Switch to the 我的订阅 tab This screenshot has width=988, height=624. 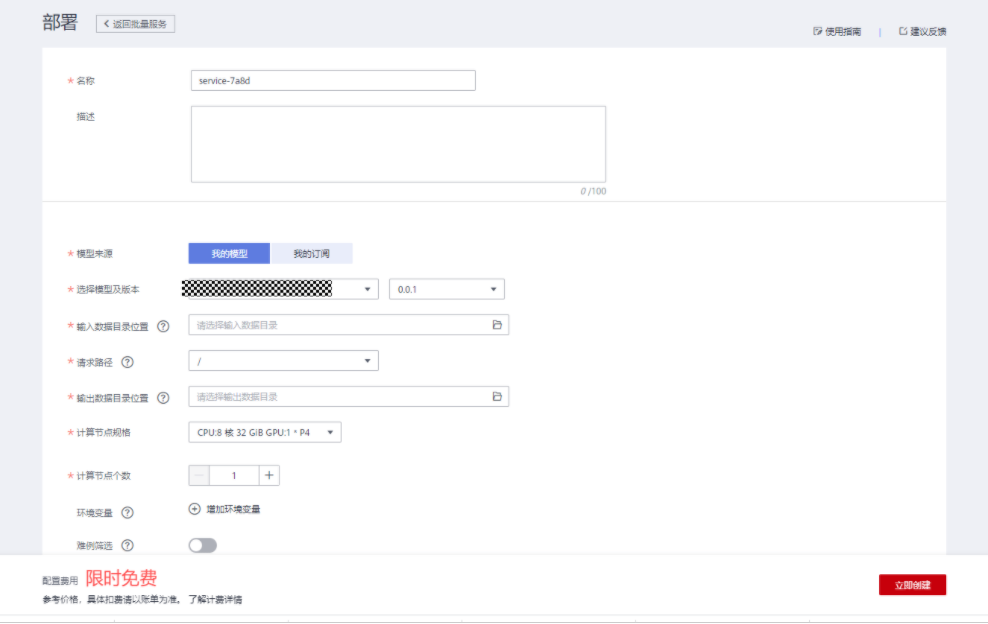click(x=311, y=254)
